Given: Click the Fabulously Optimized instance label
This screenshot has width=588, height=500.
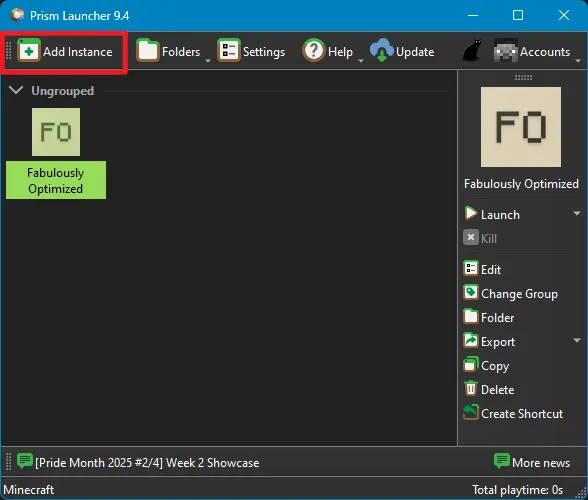Looking at the screenshot, I should pos(56,180).
